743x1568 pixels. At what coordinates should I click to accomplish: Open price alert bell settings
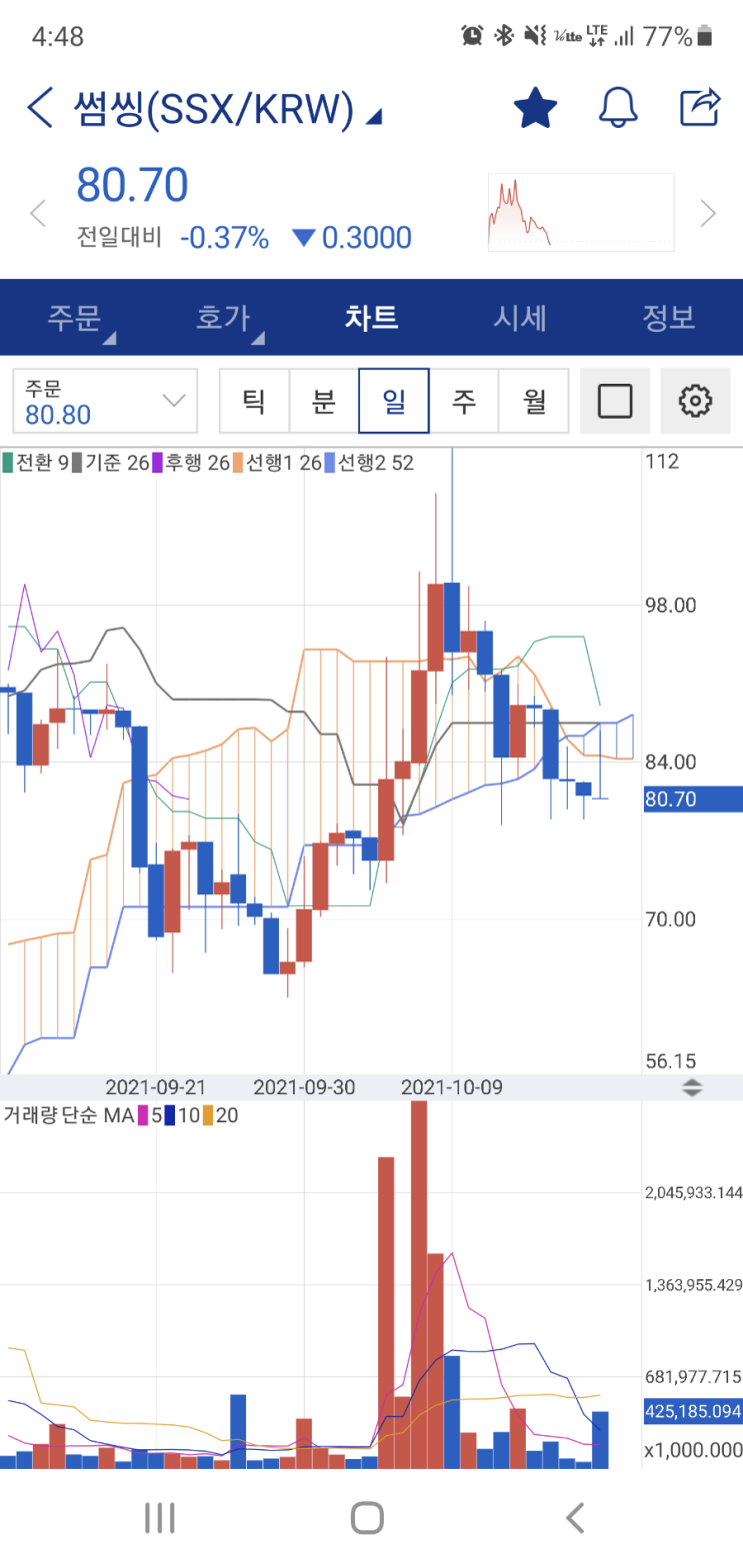point(618,107)
